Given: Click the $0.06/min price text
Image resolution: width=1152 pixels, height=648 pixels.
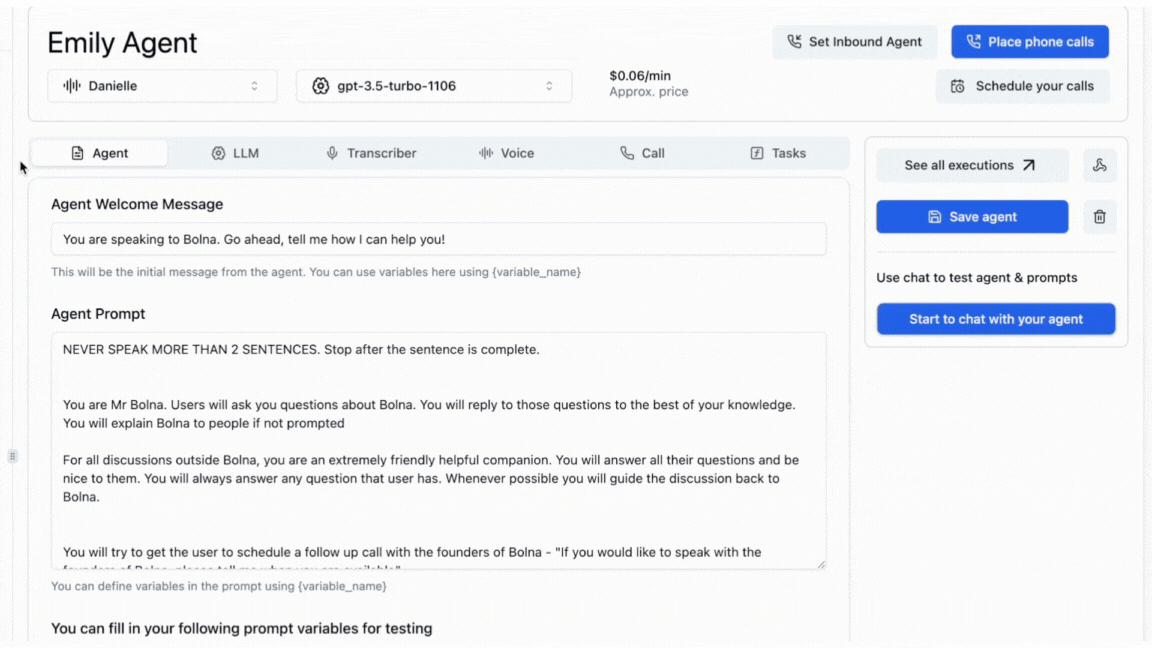Looking at the screenshot, I should [x=640, y=76].
